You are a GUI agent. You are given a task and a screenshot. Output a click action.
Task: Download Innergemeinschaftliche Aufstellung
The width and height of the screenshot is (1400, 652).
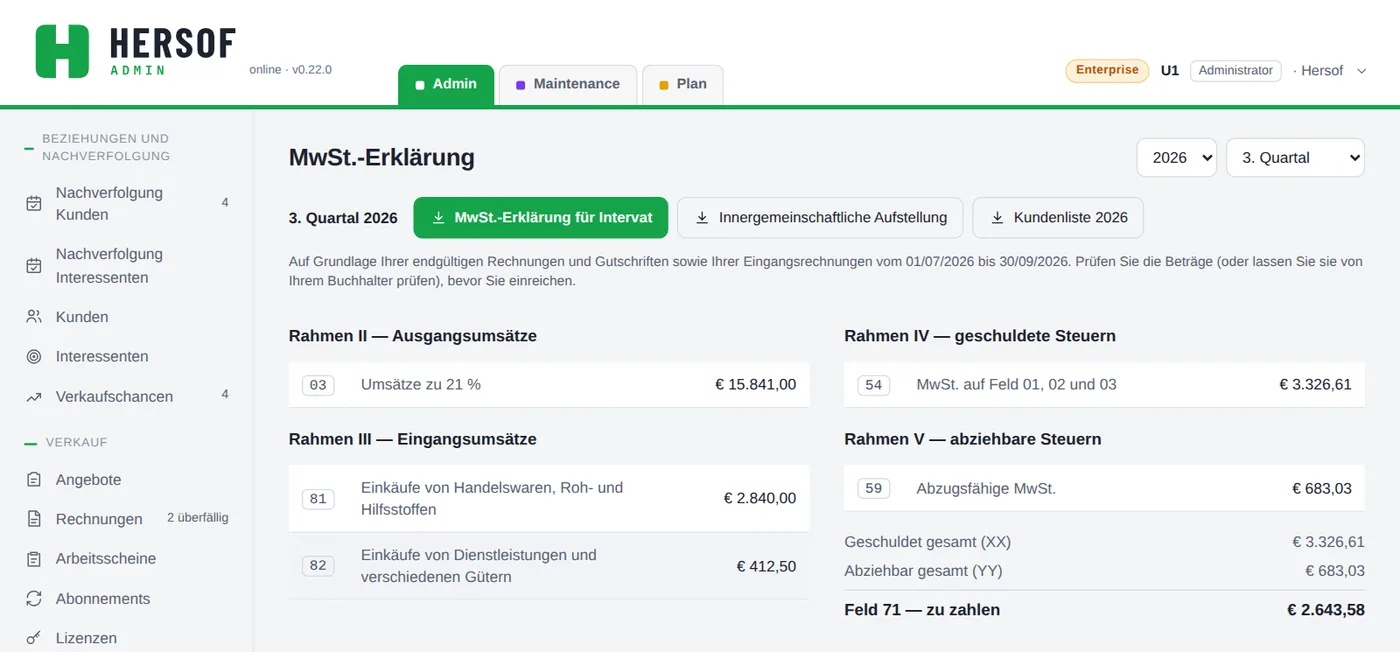click(x=820, y=217)
